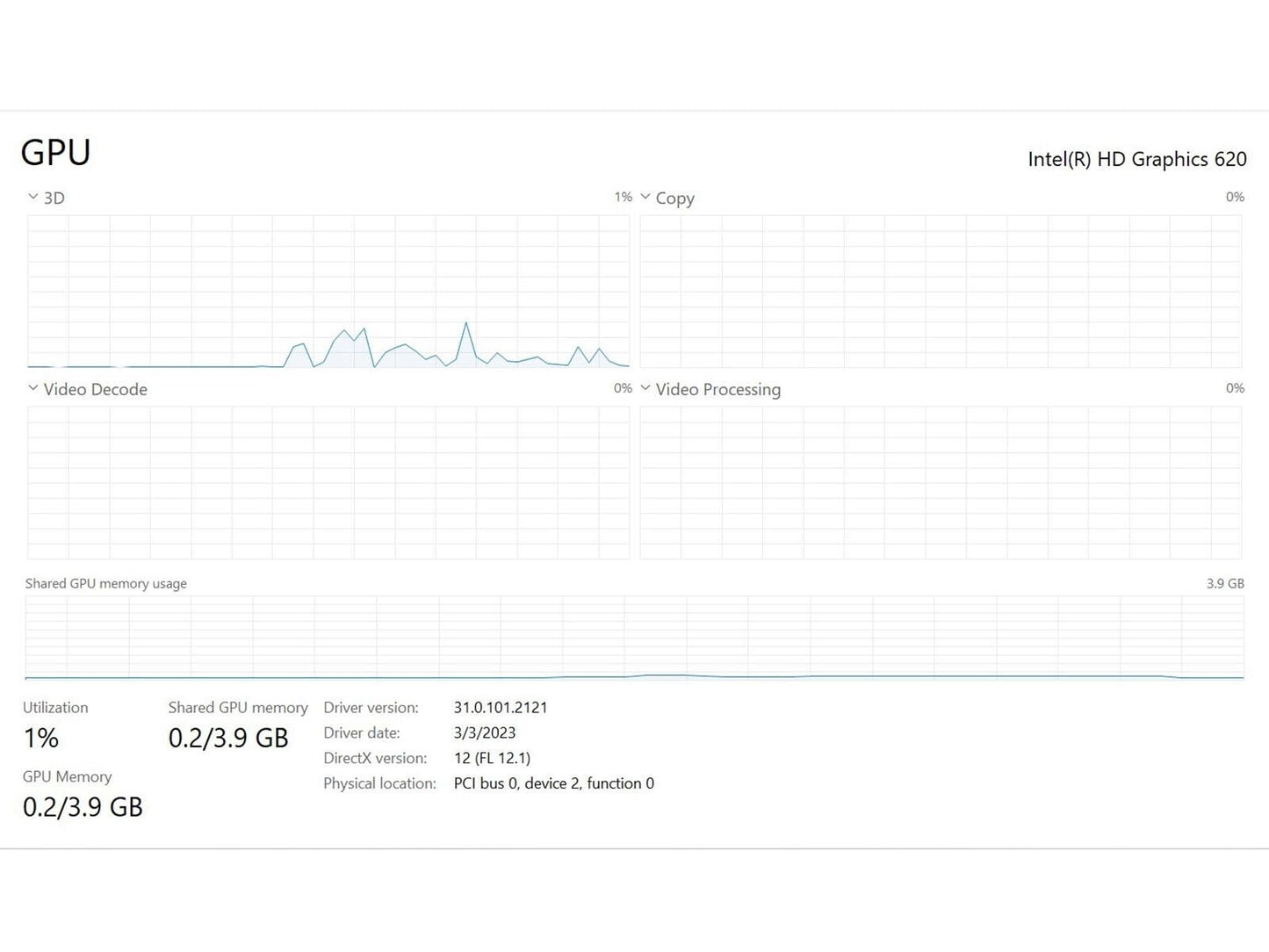The height and width of the screenshot is (952, 1269).
Task: Click the driver version number 31.0.101.2121
Action: coord(501,708)
